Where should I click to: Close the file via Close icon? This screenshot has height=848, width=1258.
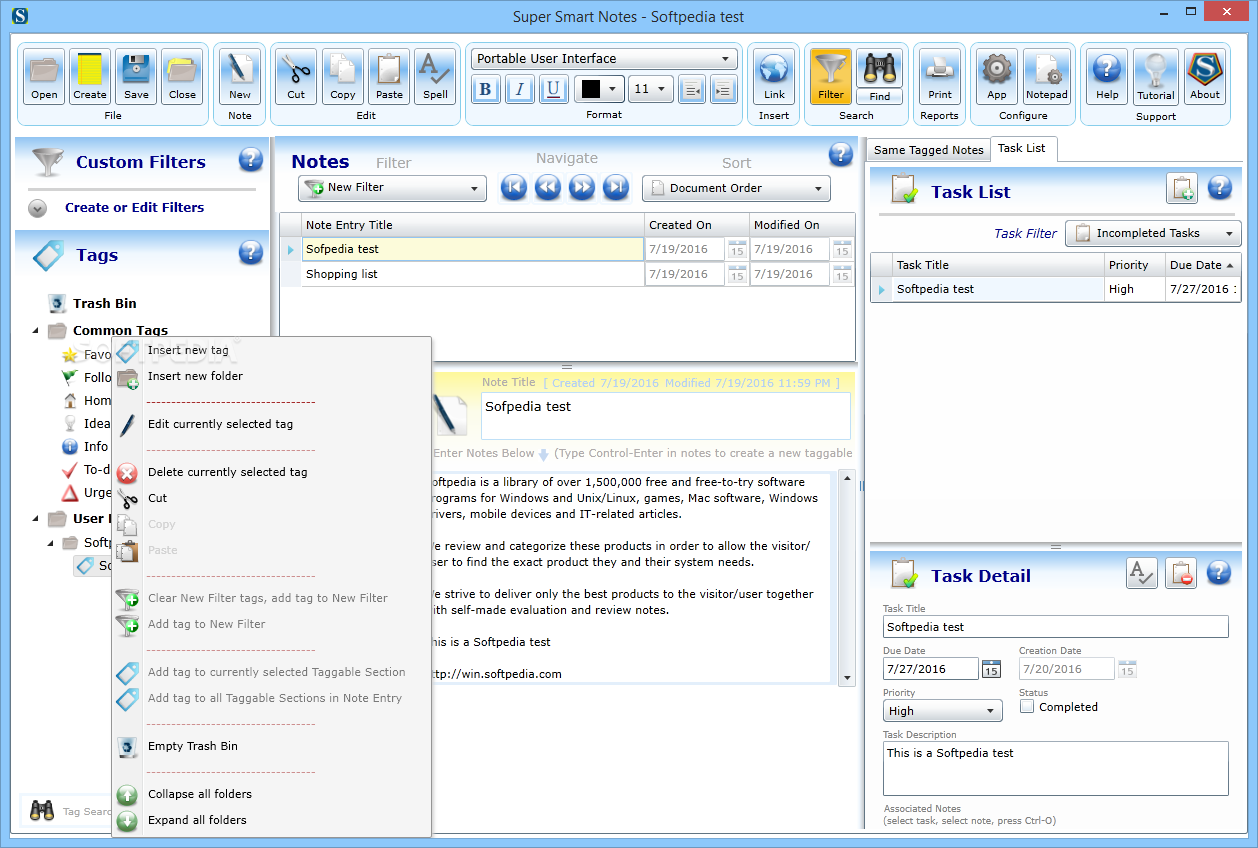point(182,76)
